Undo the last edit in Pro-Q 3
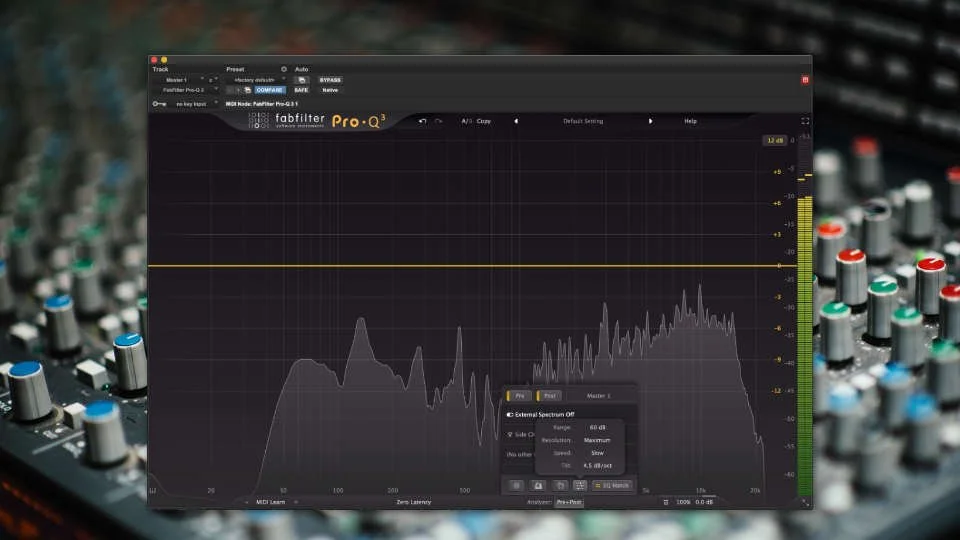The height and width of the screenshot is (540, 960). [x=422, y=121]
